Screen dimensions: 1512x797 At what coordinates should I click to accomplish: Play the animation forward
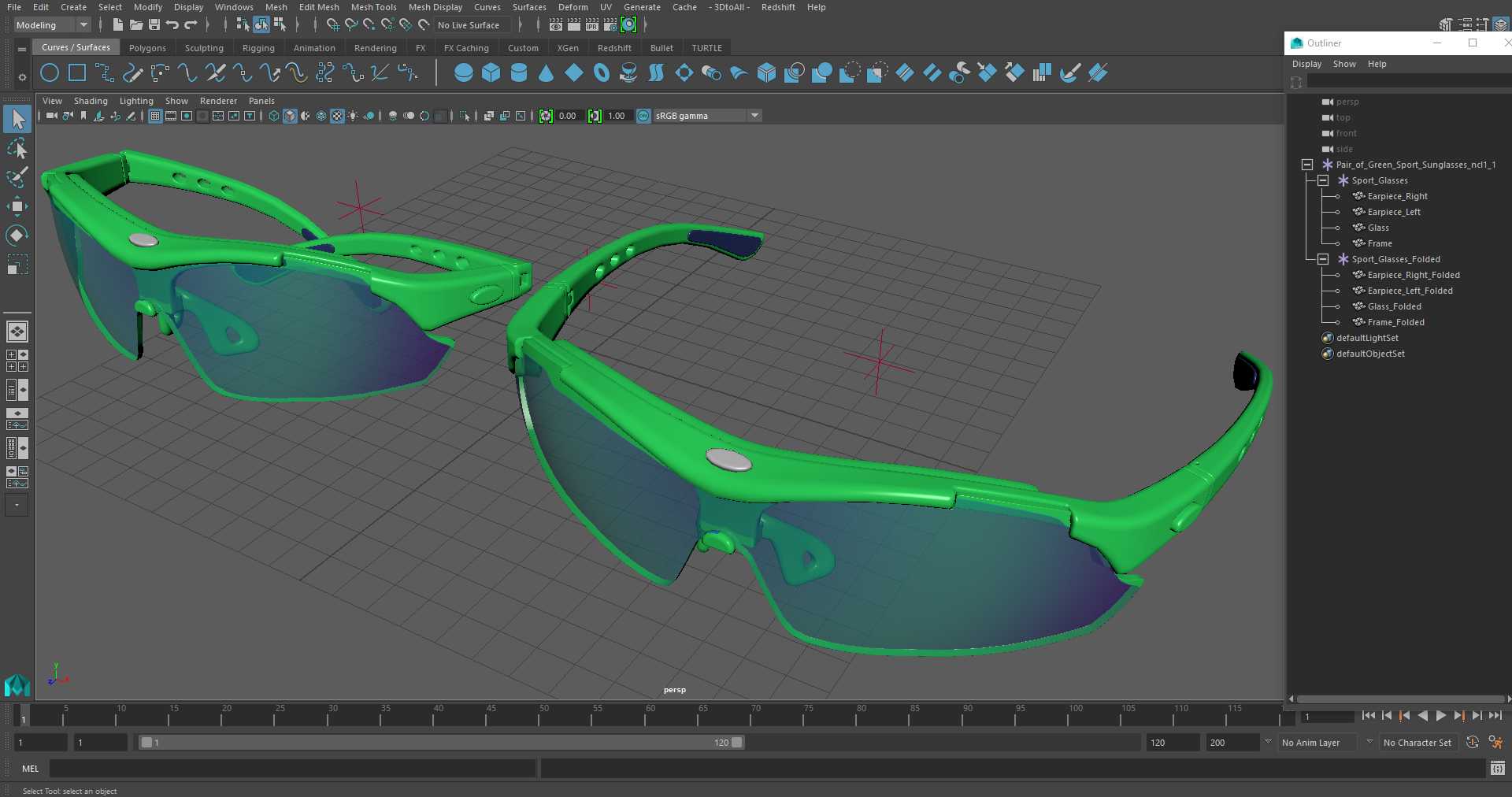pyautogui.click(x=1440, y=716)
